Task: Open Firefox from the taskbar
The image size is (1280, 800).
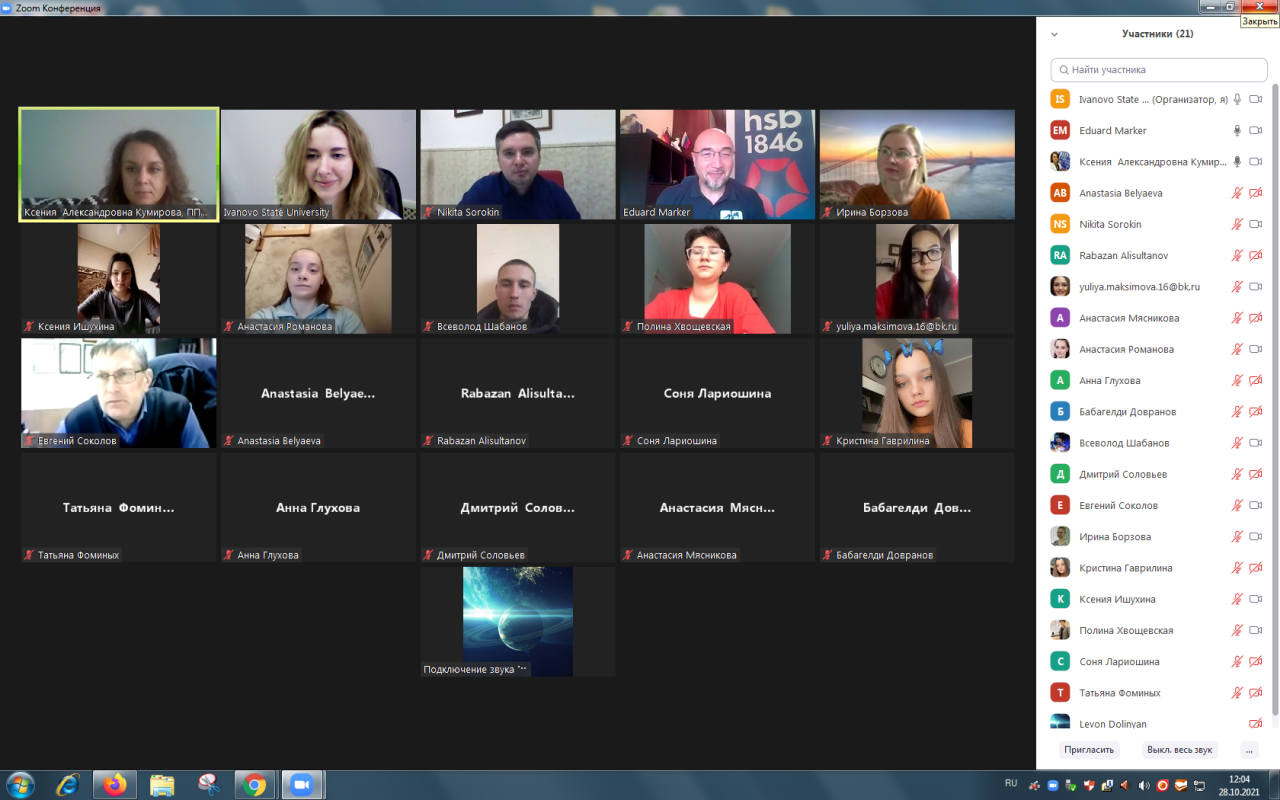Action: click(114, 784)
